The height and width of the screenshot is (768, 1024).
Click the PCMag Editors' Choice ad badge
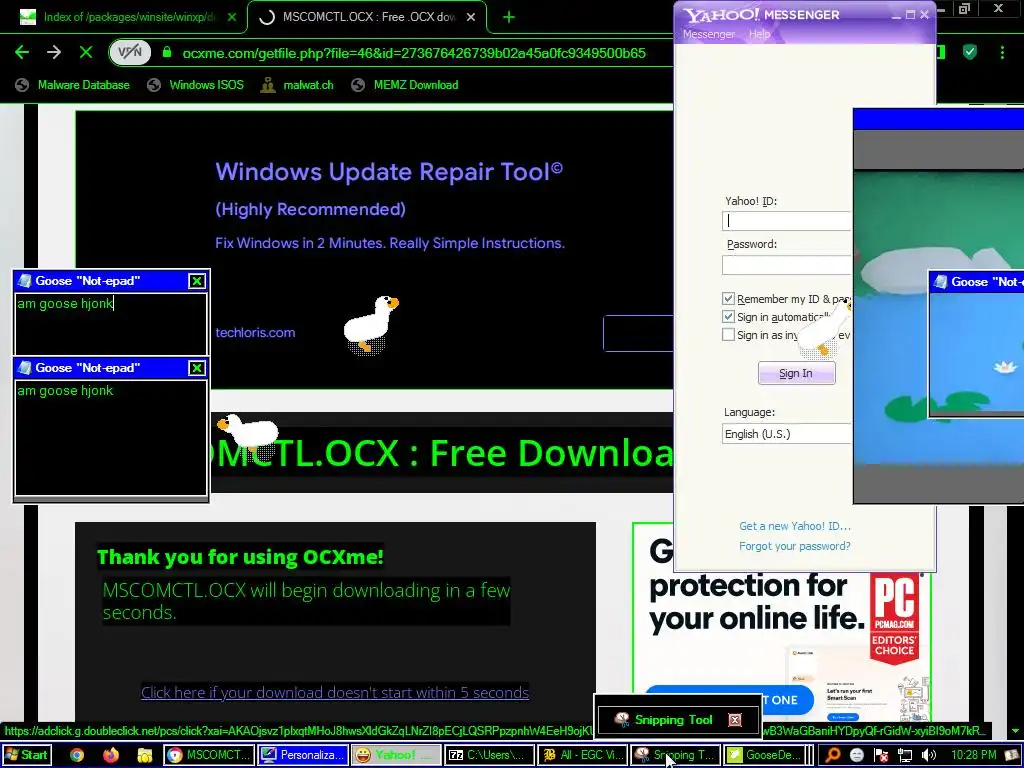(x=894, y=619)
